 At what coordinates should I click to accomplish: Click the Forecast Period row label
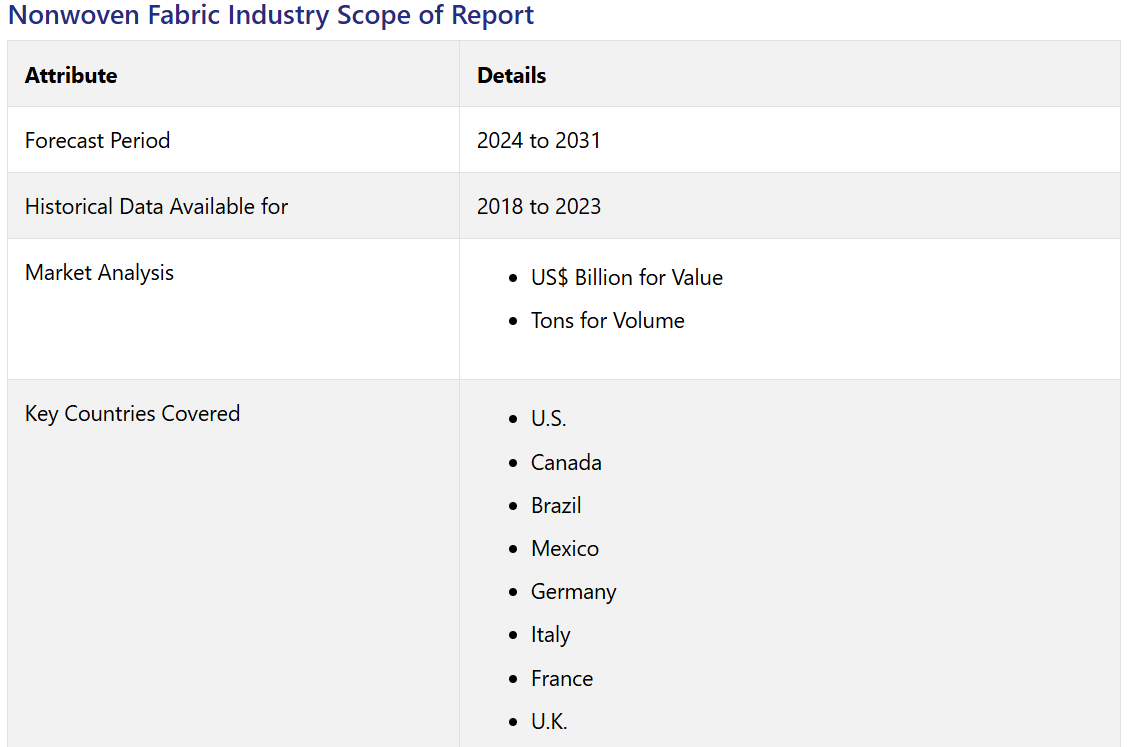pos(97,140)
